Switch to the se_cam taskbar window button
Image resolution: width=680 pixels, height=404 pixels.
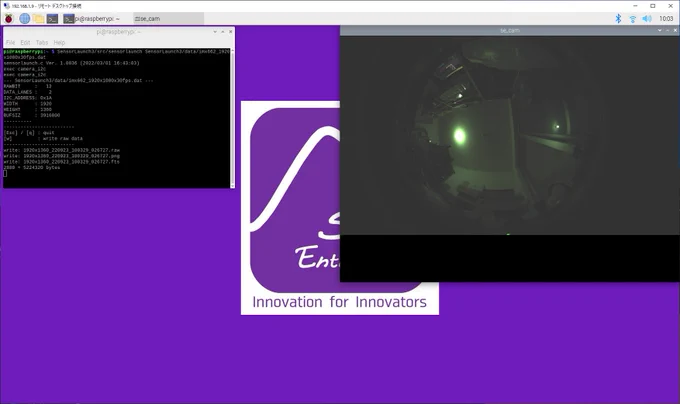(168, 19)
